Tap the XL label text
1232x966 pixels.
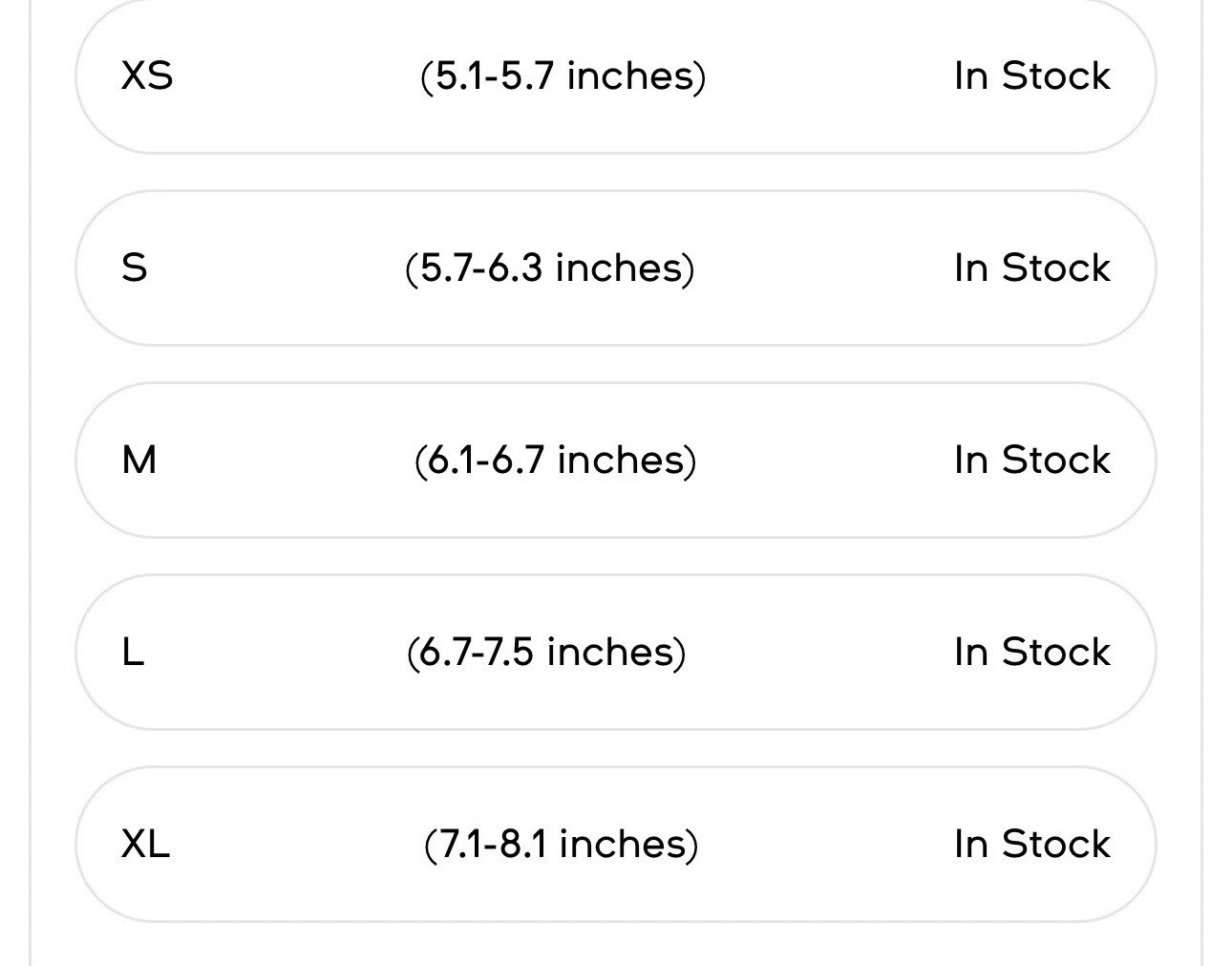(145, 844)
